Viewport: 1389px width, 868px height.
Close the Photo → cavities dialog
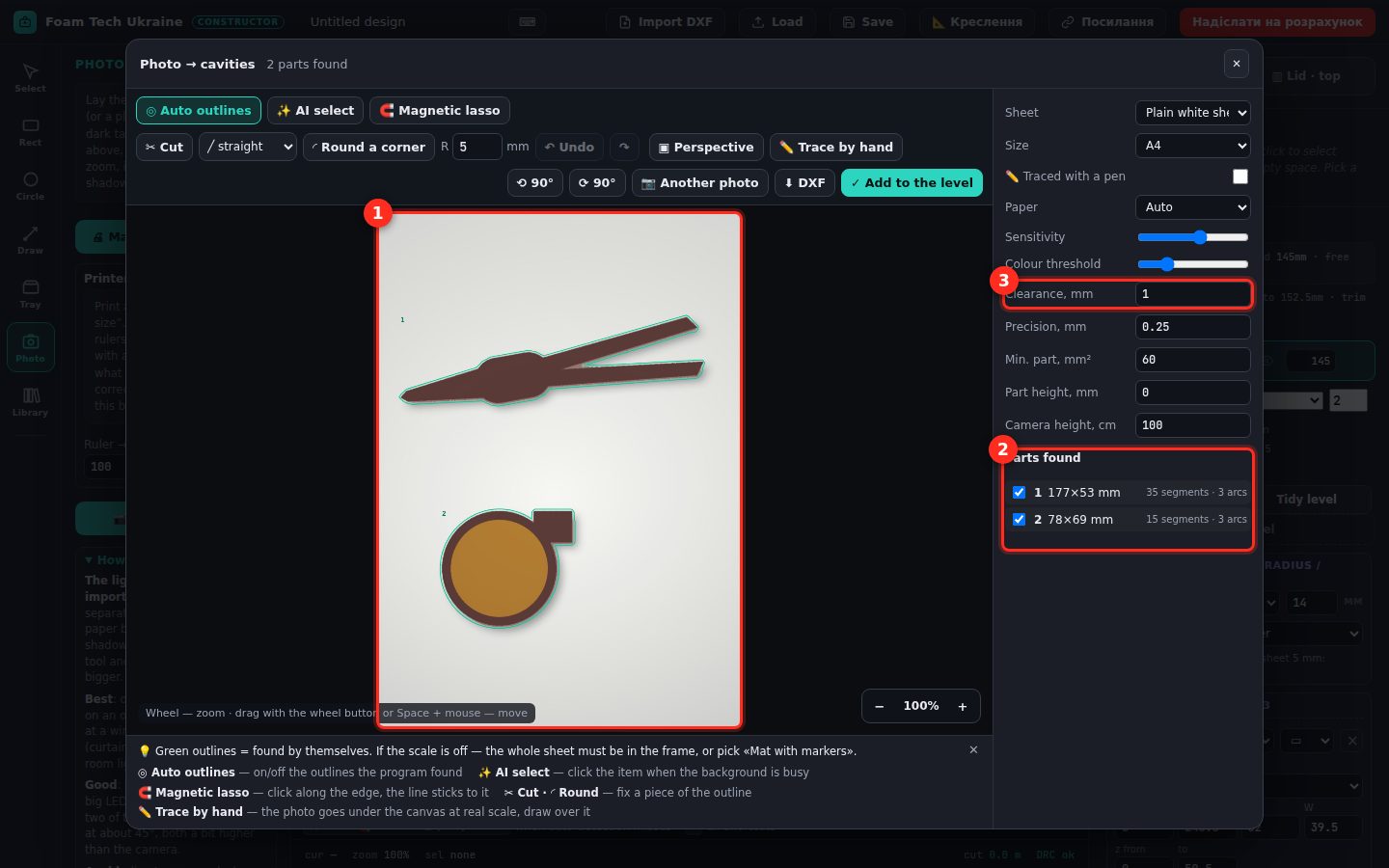coord(1237,64)
